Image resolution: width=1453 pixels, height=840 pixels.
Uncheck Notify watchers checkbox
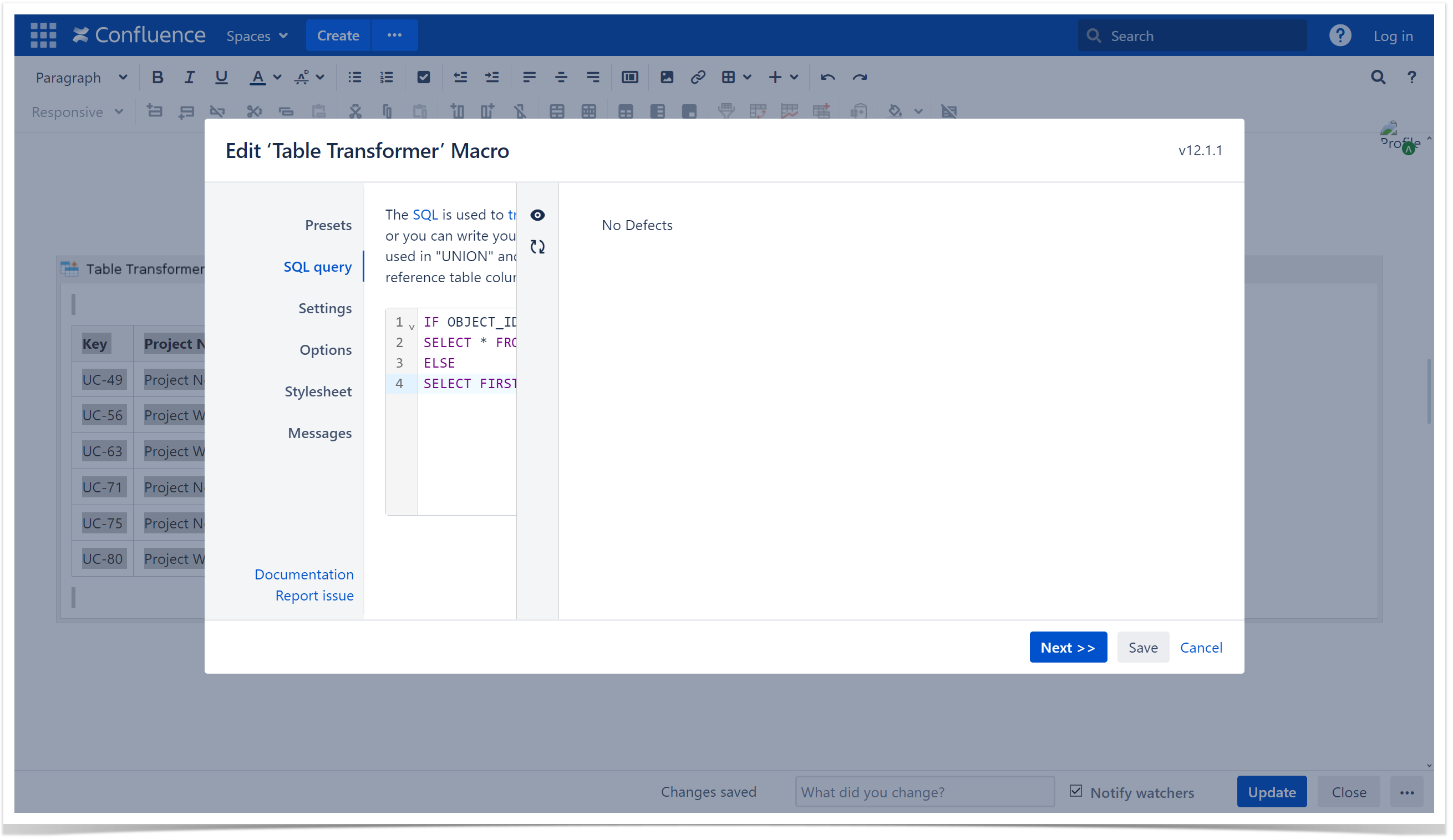click(x=1075, y=791)
